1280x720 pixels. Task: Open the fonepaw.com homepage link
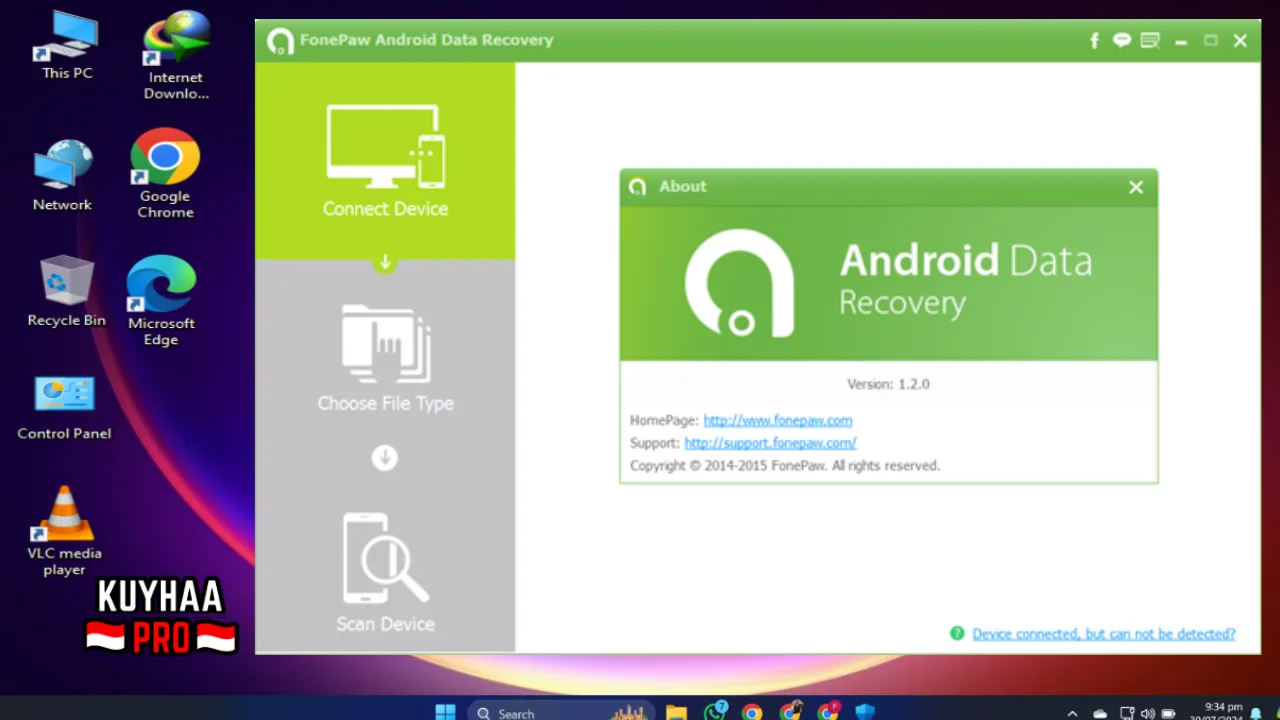tap(778, 420)
